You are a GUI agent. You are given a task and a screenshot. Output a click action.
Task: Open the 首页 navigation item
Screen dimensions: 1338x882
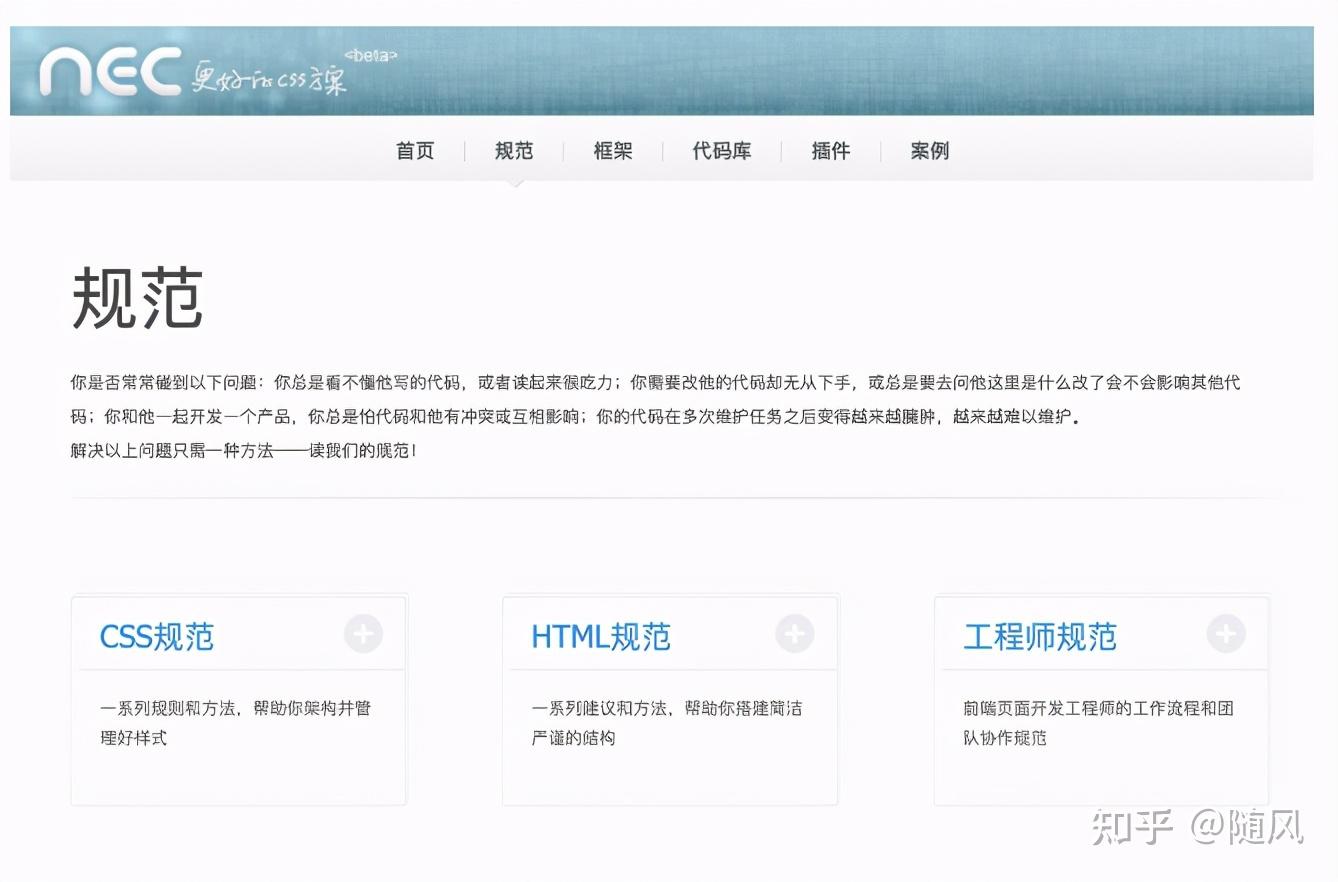pyautogui.click(x=415, y=151)
